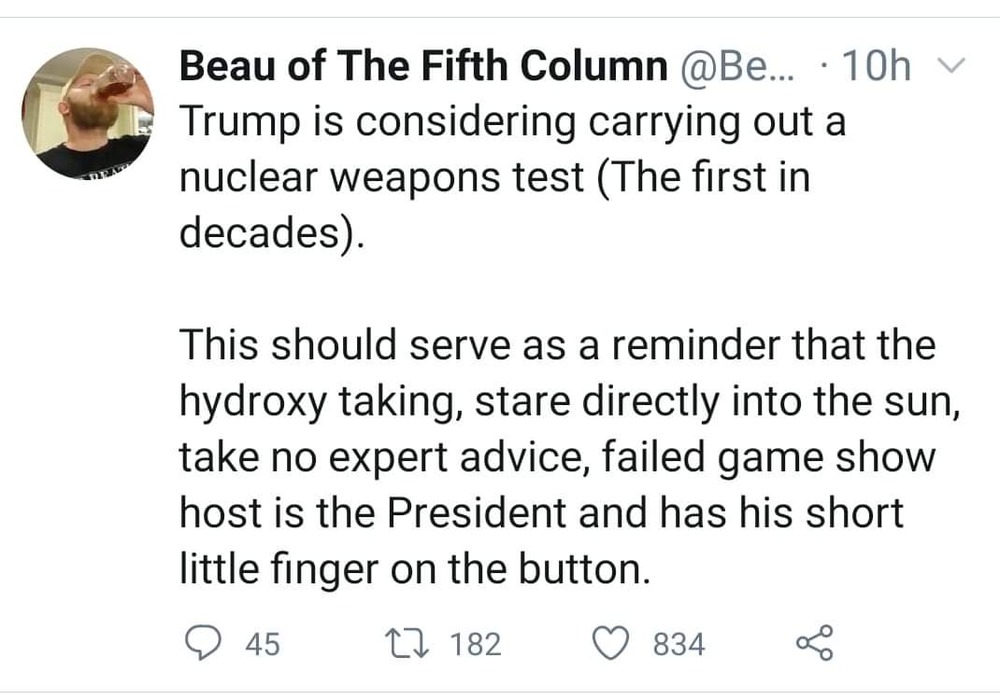Open the author's profile picture

tap(88, 113)
